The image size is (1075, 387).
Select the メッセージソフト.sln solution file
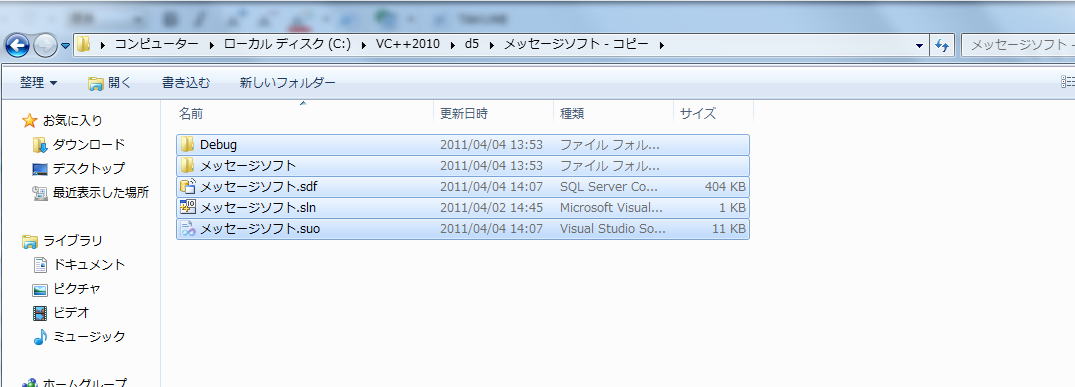coord(463,207)
